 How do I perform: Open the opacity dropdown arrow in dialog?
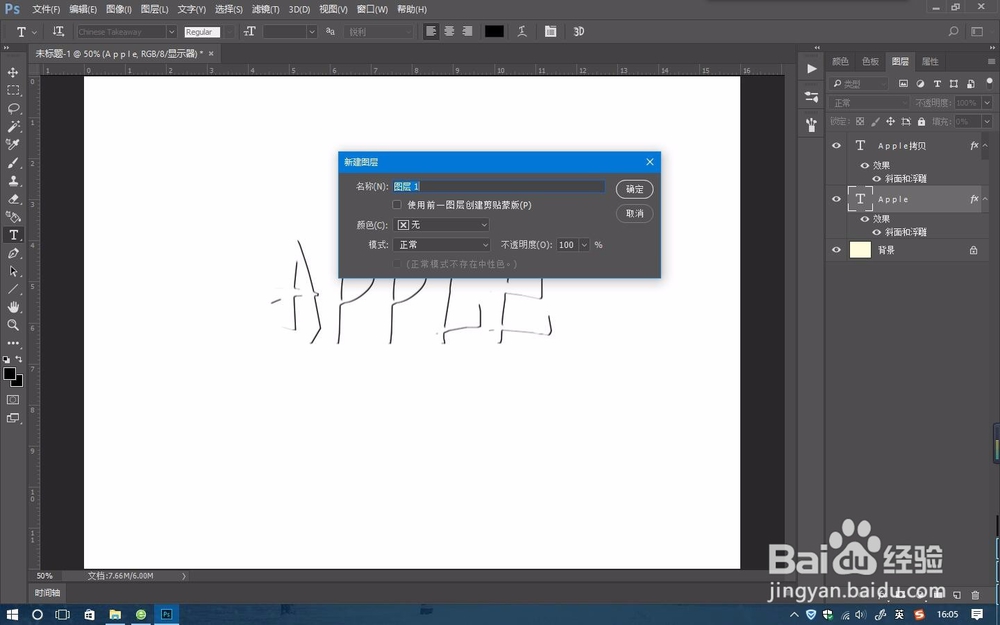[584, 244]
